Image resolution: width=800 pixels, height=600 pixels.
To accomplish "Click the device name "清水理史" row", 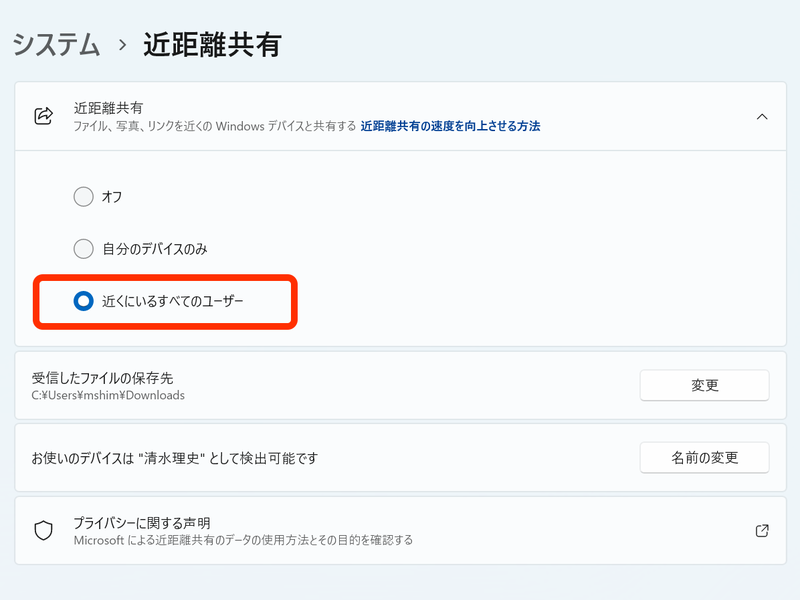I will (x=300, y=457).
